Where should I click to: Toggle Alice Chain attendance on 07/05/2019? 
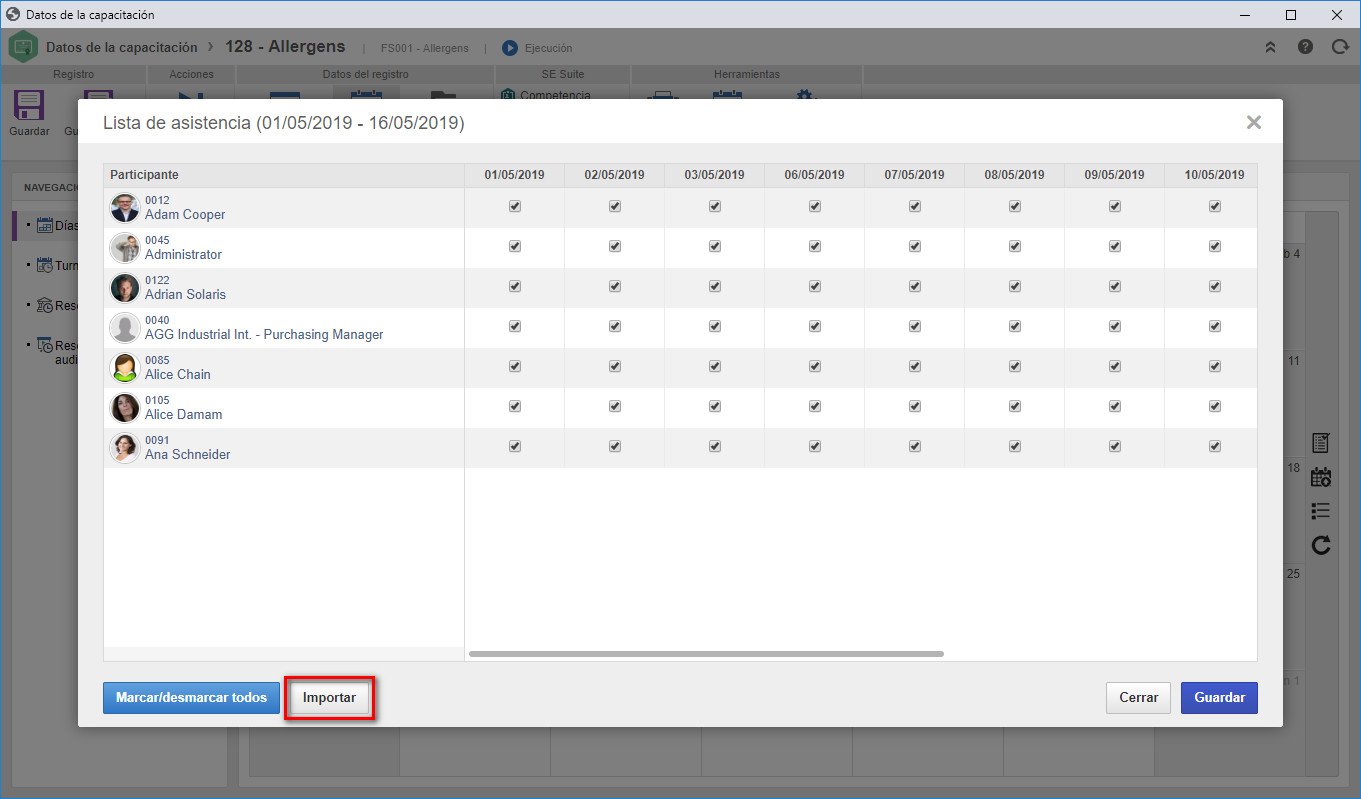(x=915, y=366)
